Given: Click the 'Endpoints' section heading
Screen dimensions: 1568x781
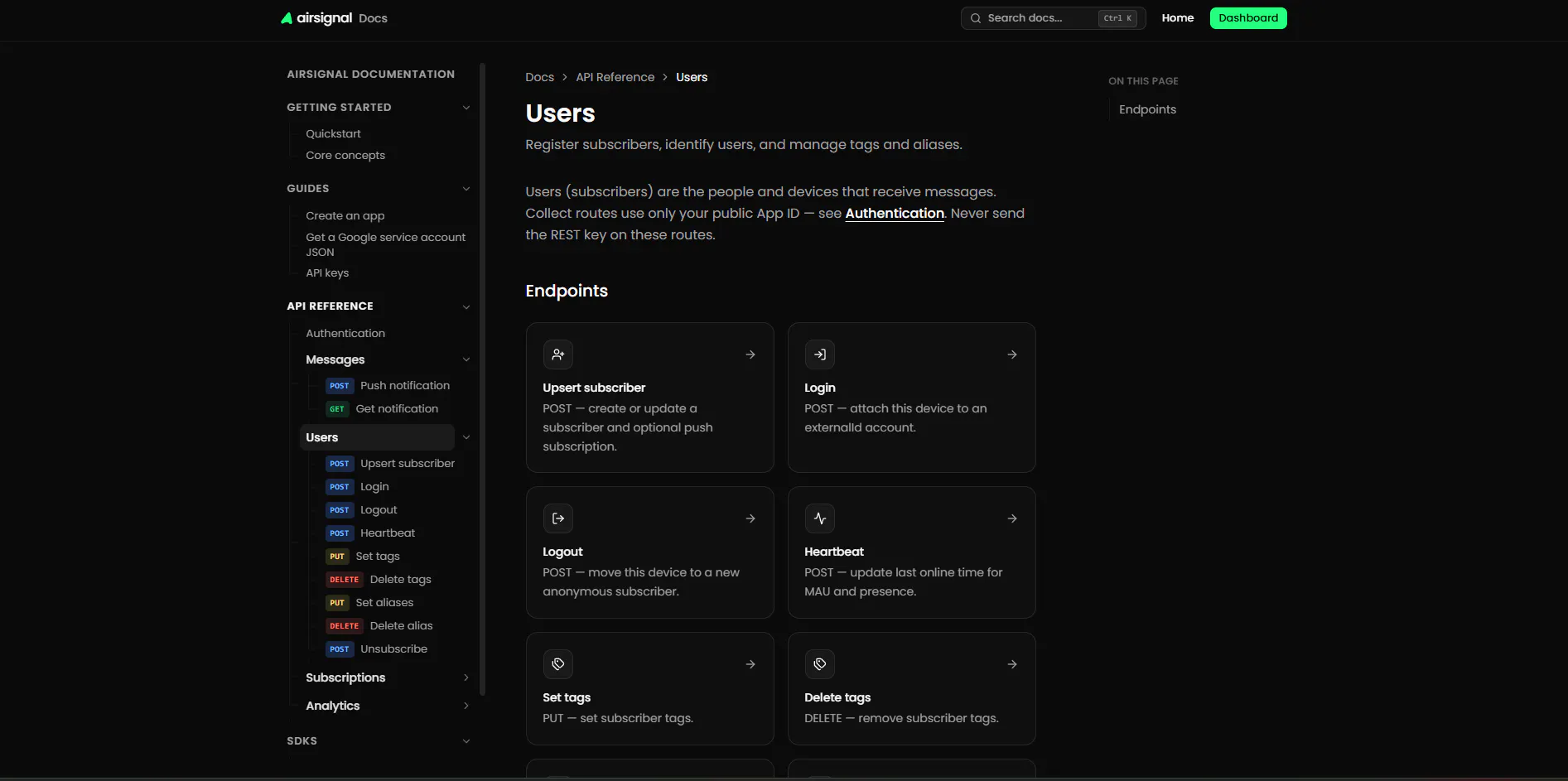Looking at the screenshot, I should pyautogui.click(x=567, y=291).
